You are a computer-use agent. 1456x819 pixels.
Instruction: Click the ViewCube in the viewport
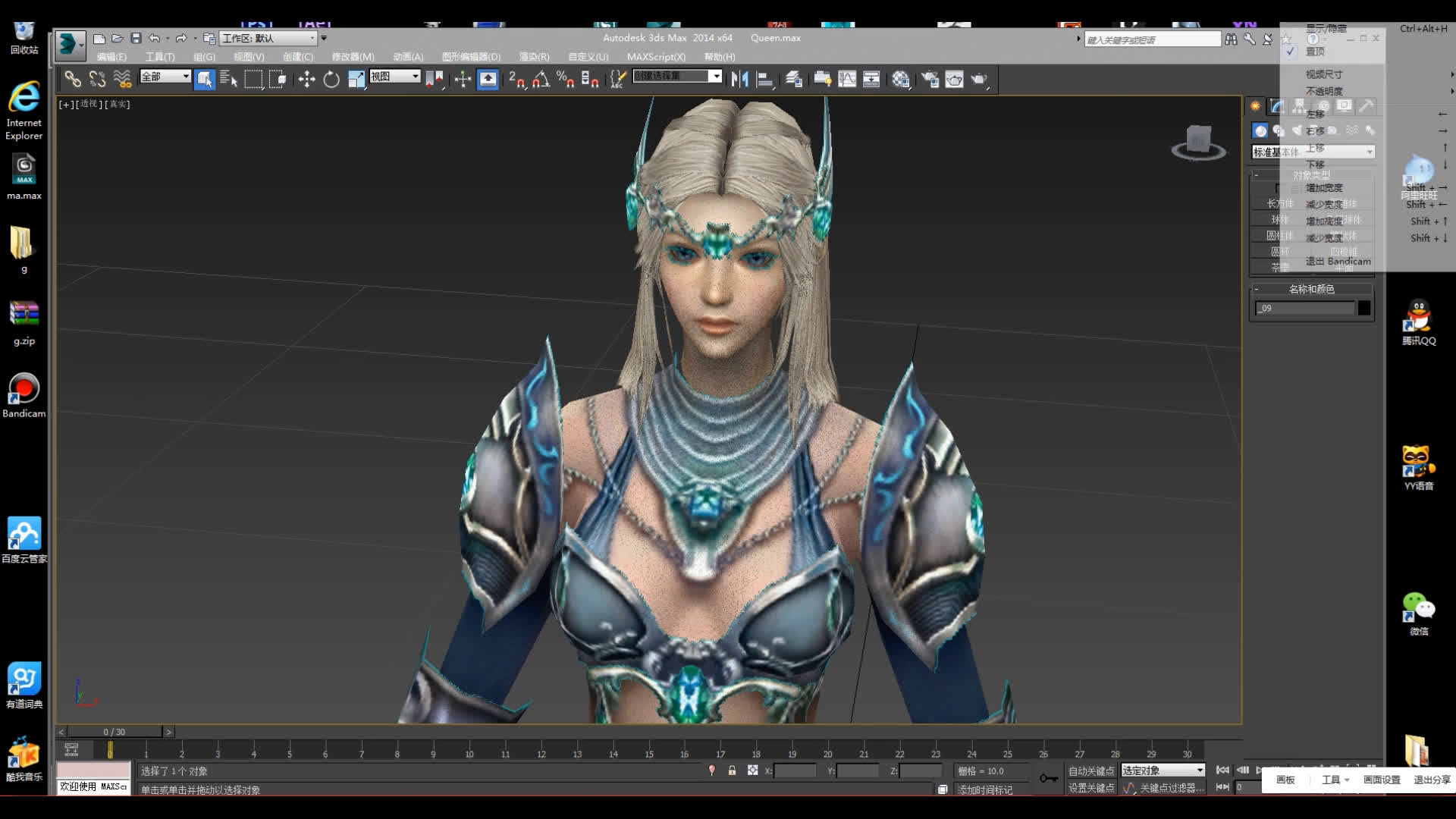click(1198, 142)
